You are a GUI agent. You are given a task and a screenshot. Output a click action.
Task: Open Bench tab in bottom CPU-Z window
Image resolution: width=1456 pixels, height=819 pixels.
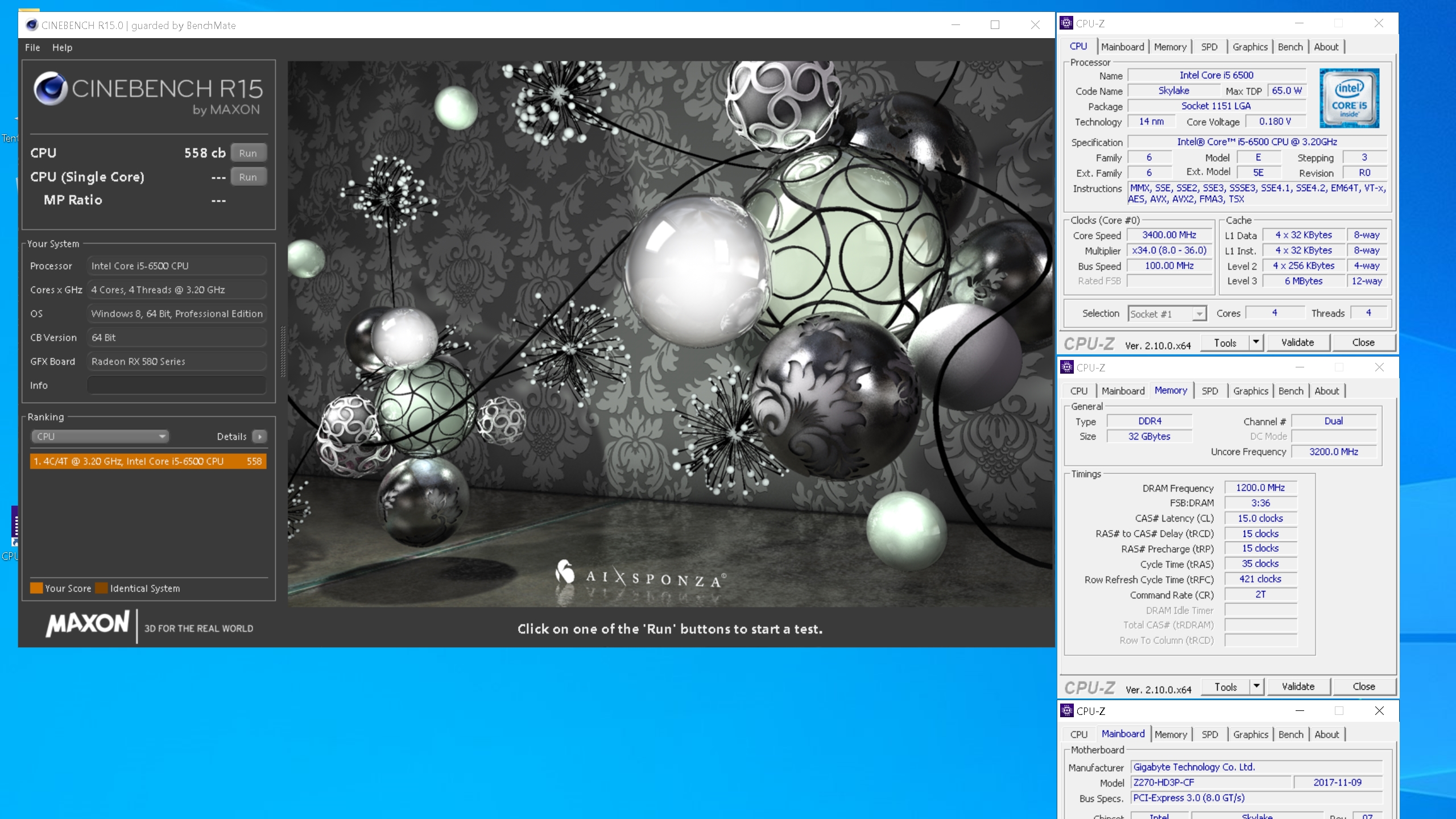[1290, 735]
